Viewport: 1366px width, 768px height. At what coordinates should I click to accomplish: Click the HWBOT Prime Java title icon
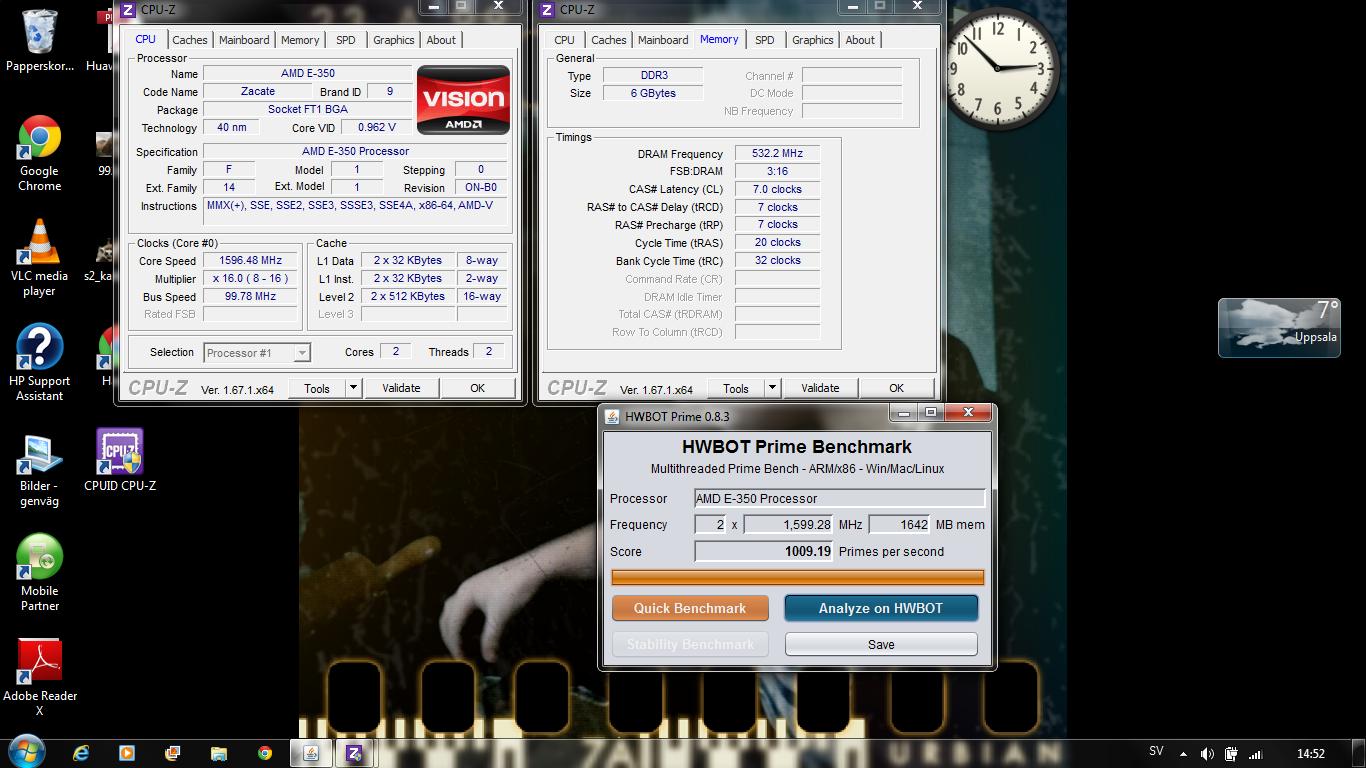611,416
